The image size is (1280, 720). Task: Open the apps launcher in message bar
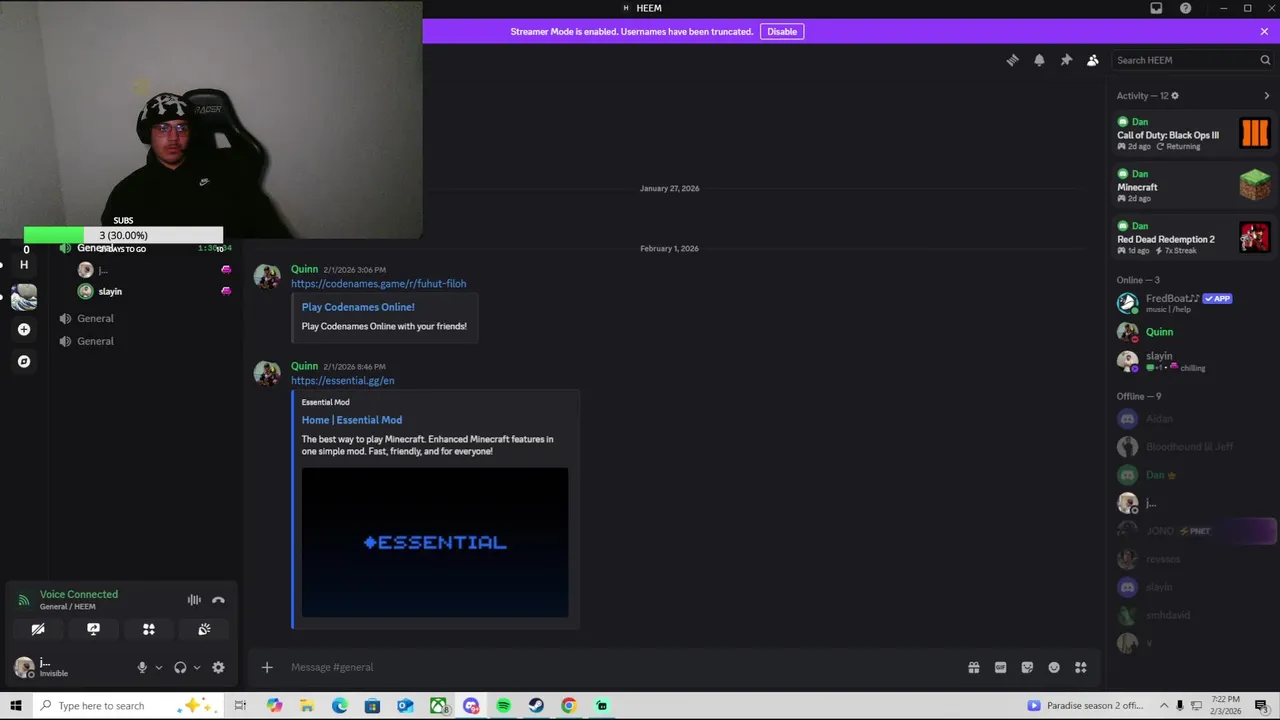click(1081, 667)
